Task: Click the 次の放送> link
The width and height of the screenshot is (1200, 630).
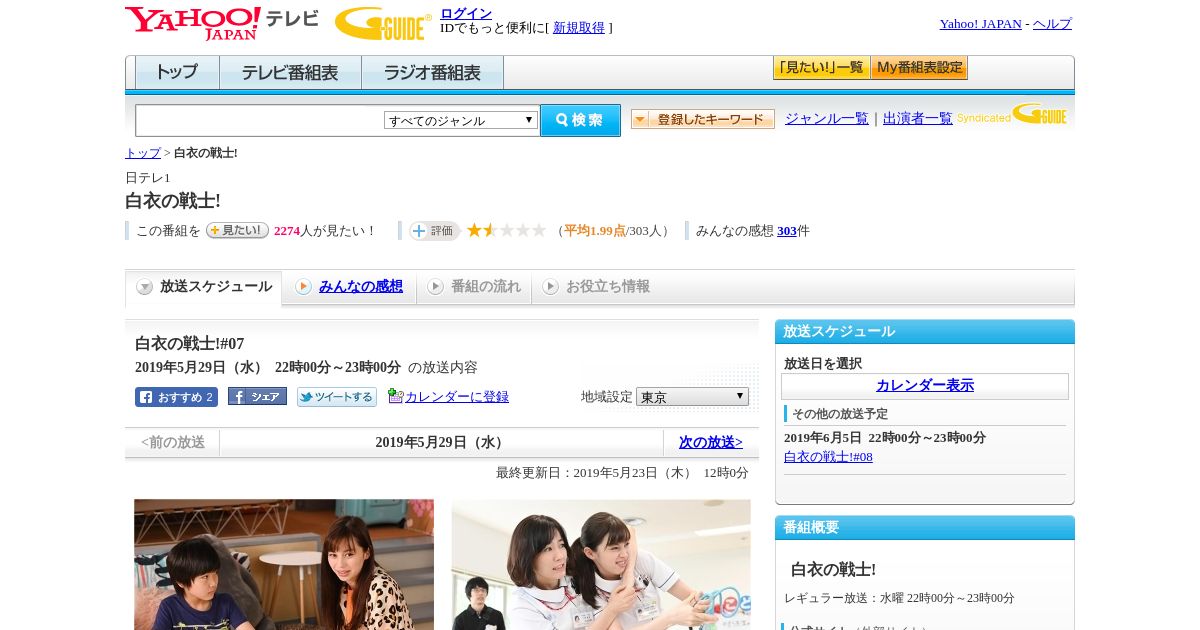Action: pos(711,442)
